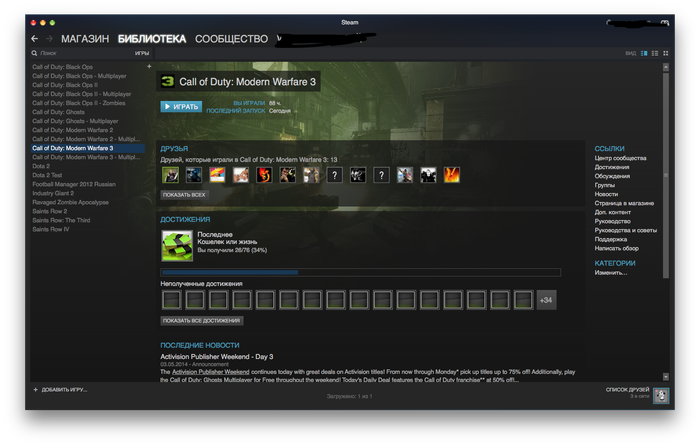Click the first locked achievement icon
Screen dimensions: 700x446
[x=171, y=300]
